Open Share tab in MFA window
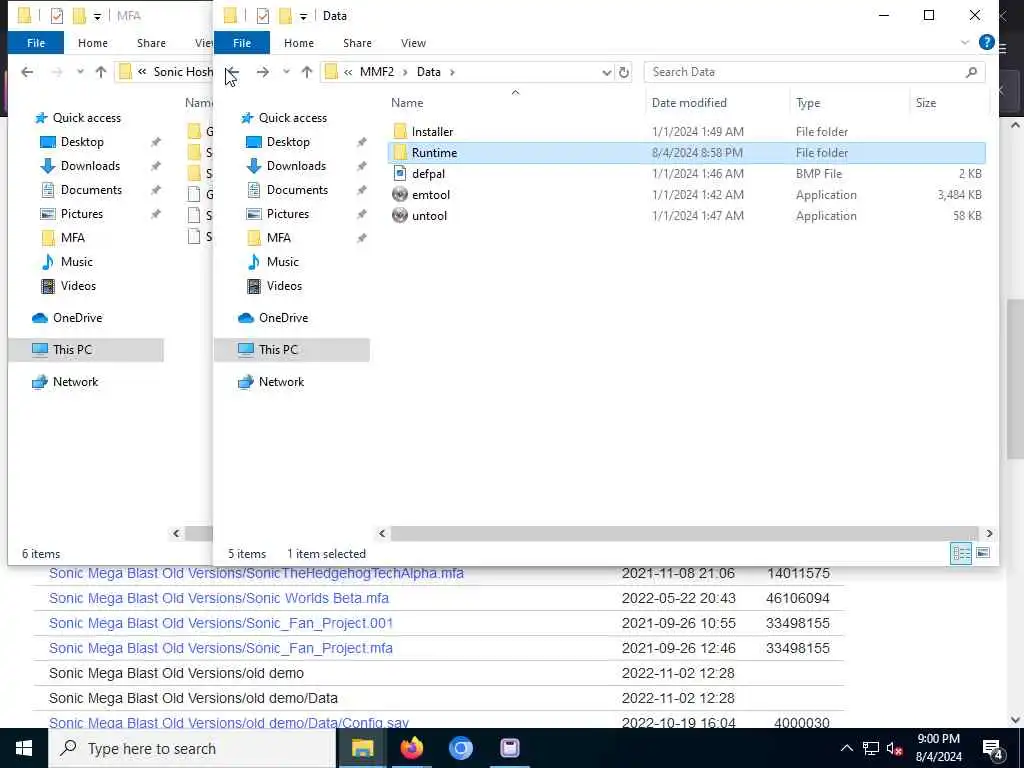Viewport: 1024px width, 768px height. click(x=151, y=42)
